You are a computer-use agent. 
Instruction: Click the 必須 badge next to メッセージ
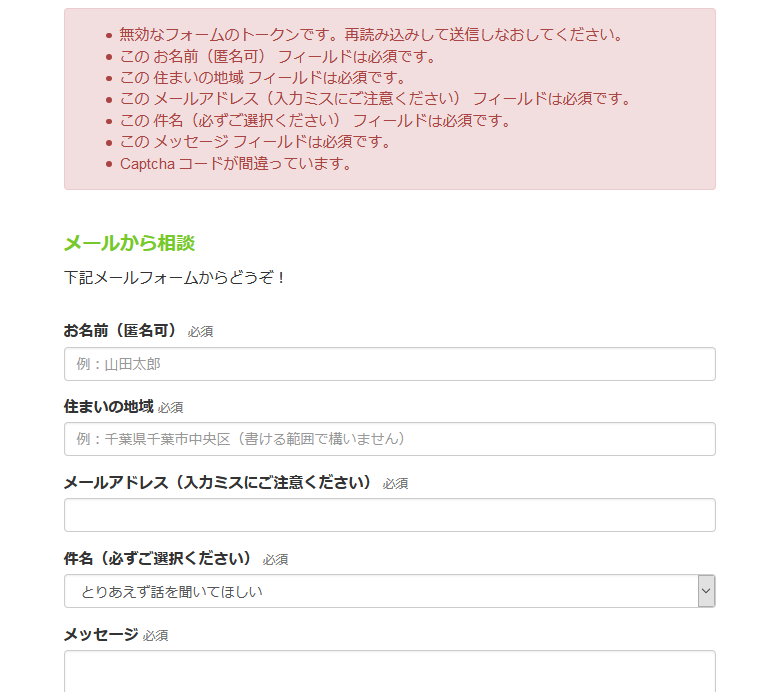tap(155, 636)
